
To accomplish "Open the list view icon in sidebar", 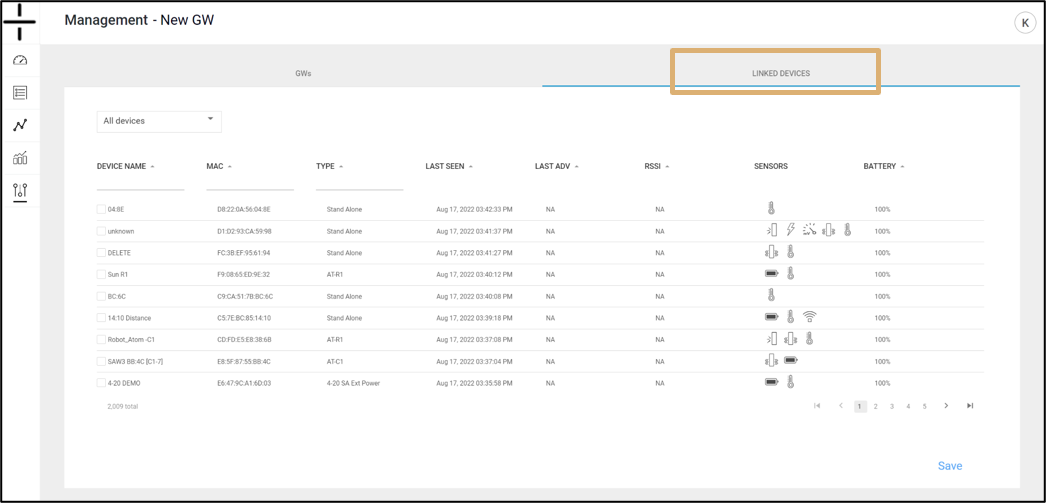I will 20,92.
